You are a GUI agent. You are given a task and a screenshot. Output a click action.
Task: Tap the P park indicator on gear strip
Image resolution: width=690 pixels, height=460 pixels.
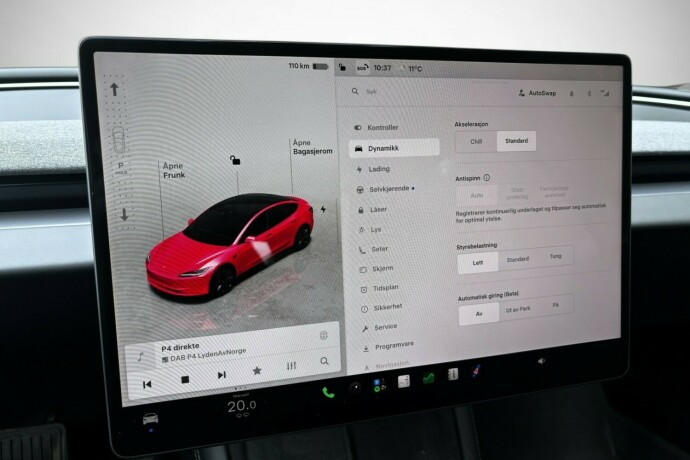pyautogui.click(x=120, y=167)
